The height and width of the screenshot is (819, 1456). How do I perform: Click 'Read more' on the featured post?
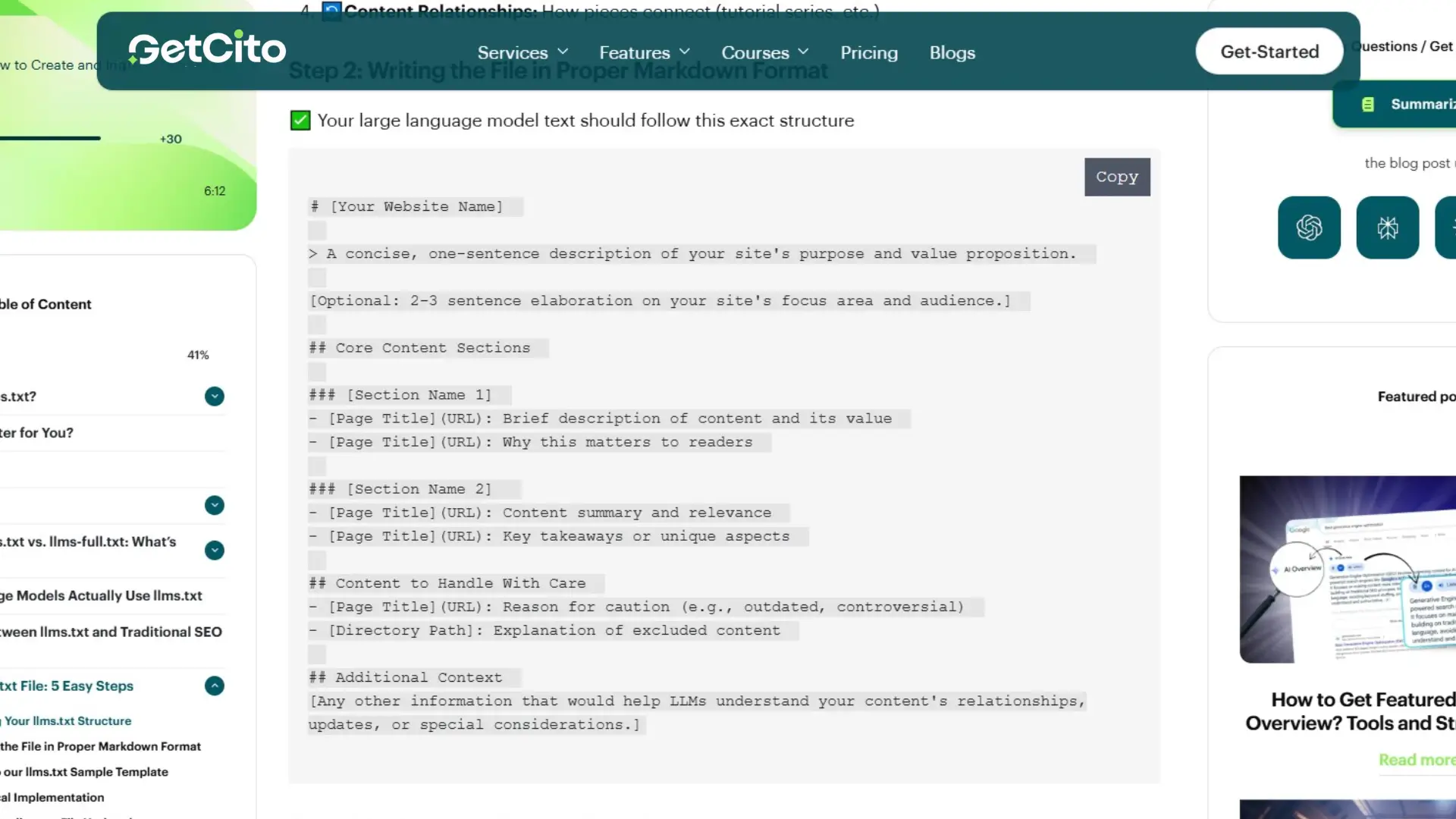[1417, 760]
